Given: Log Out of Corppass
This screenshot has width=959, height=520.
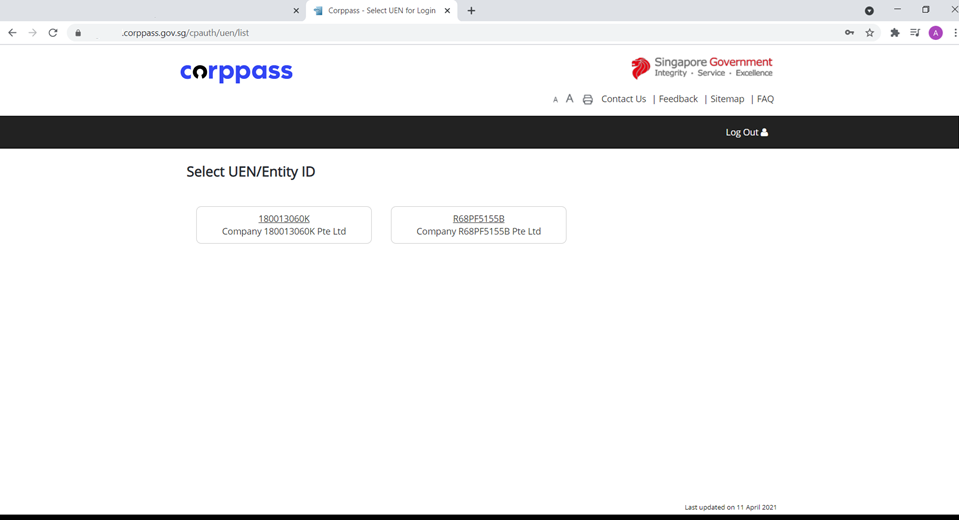Looking at the screenshot, I should [746, 132].
